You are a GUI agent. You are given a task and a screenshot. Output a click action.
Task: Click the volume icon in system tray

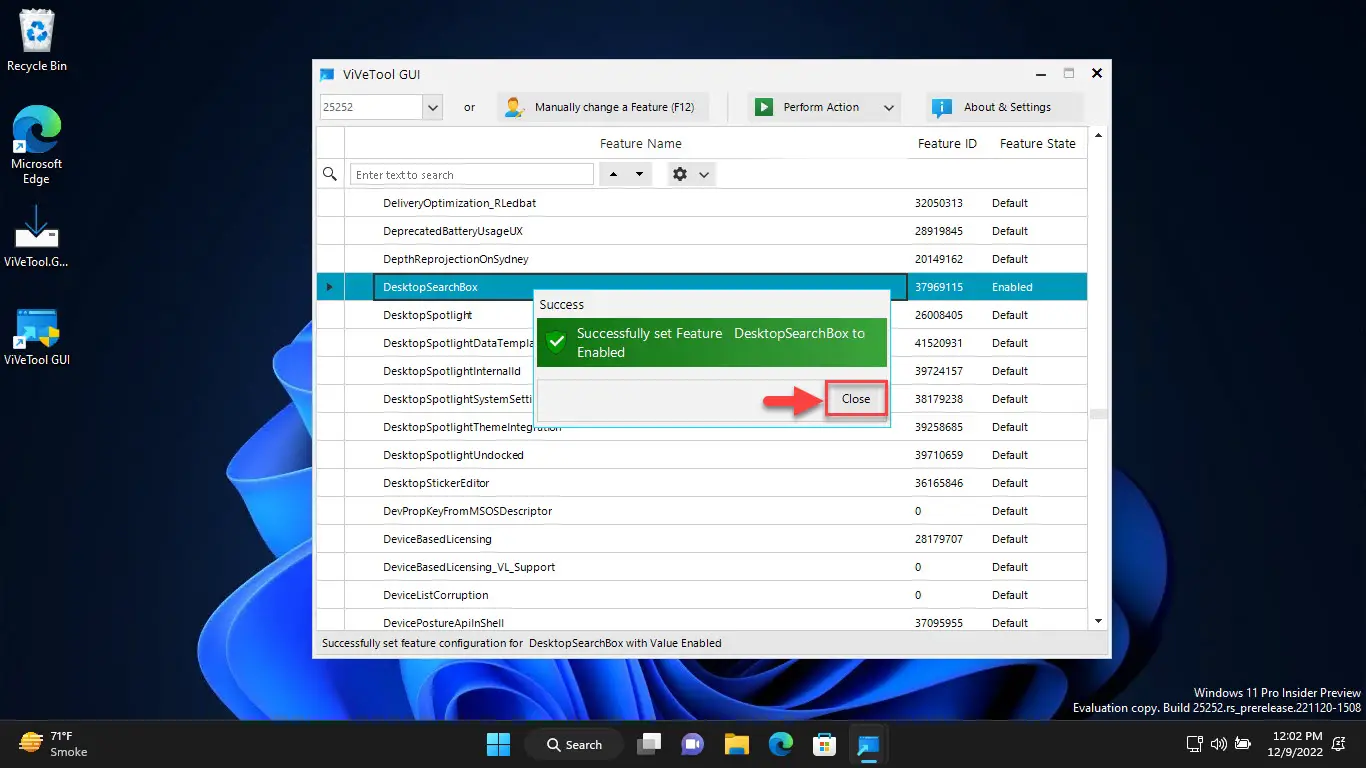1218,744
